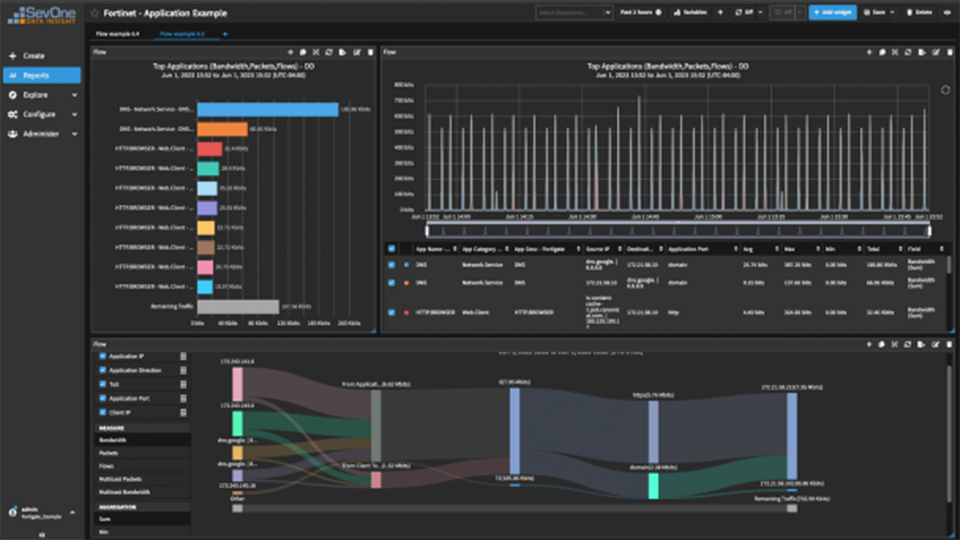
Task: Open the Variables panel
Action: 689,12
